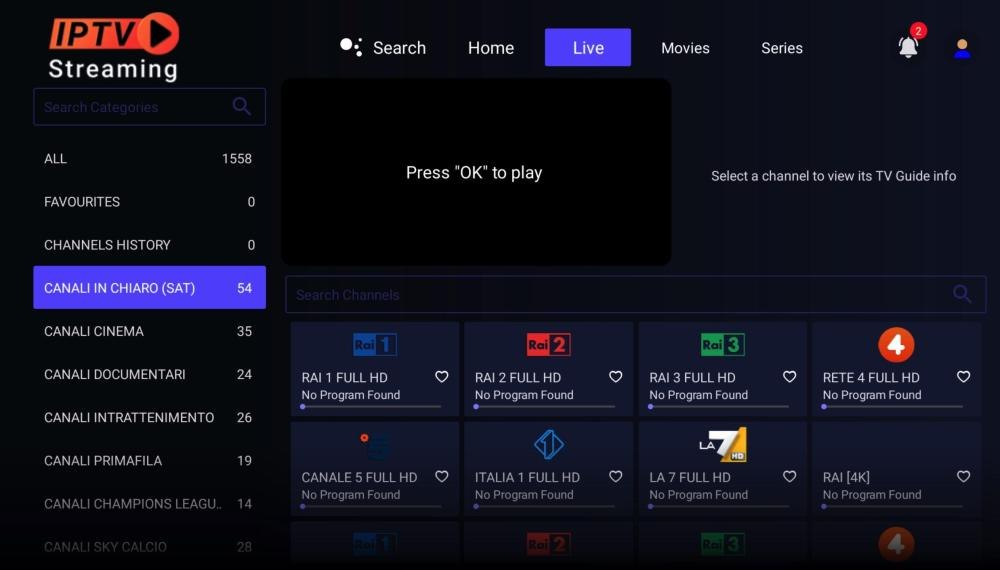Select the RAI 1 logo thumbnail
Viewport: 1000px width, 570px height.
click(375, 345)
